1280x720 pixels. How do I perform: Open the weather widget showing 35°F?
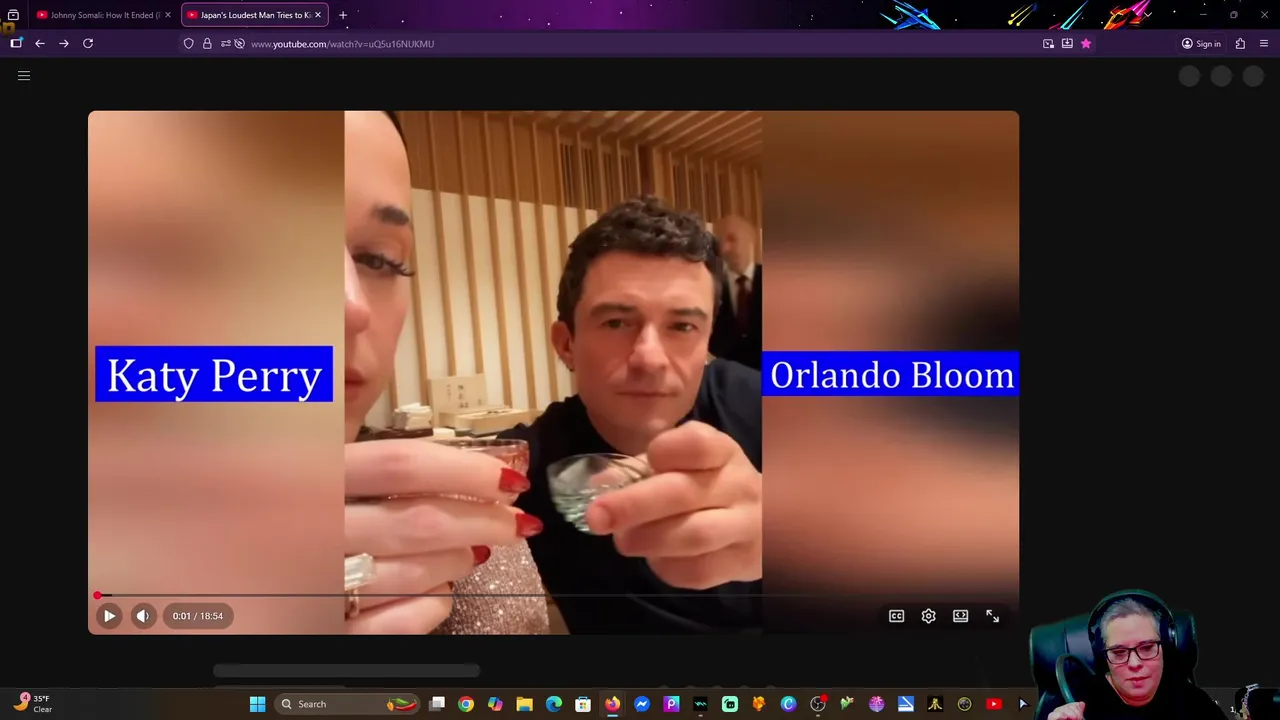click(x=33, y=703)
